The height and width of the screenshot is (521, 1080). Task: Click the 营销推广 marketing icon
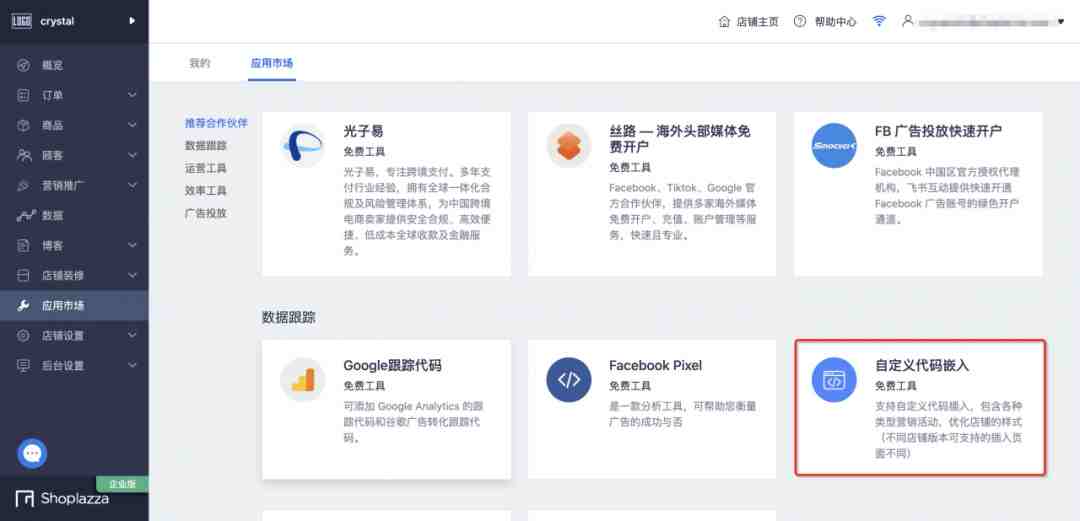pos(24,185)
